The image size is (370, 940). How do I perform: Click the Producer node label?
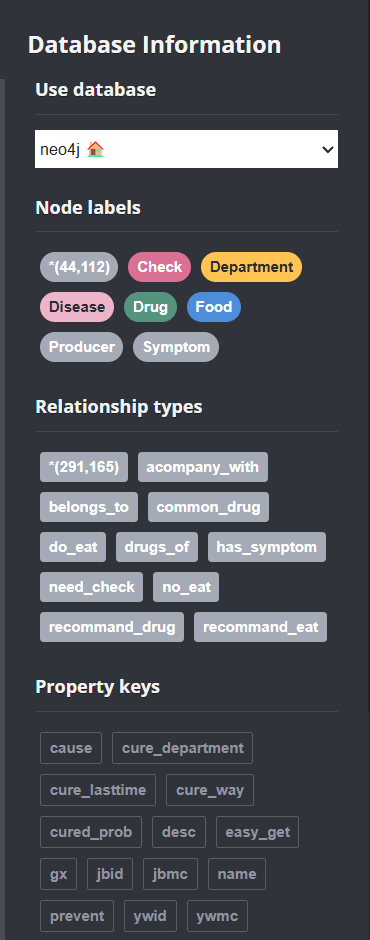[x=82, y=347]
